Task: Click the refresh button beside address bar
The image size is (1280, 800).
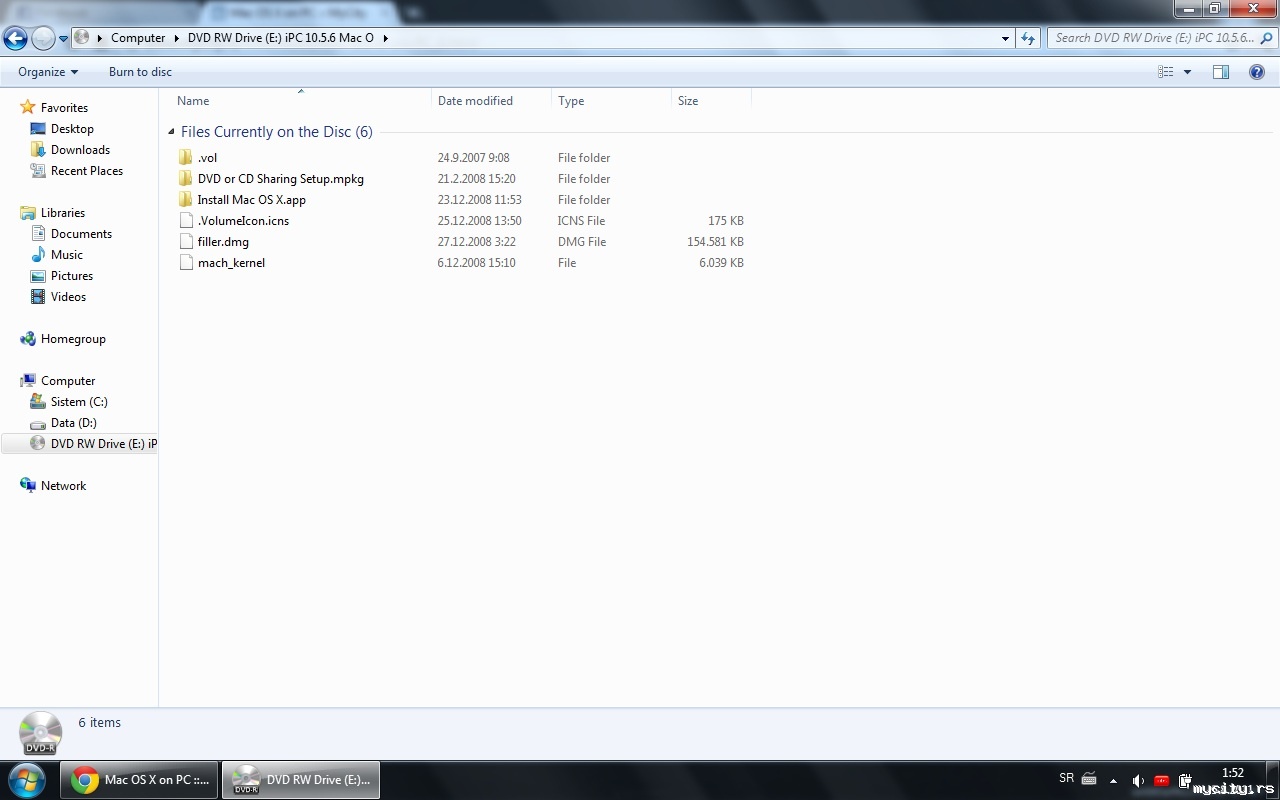Action: click(1028, 38)
